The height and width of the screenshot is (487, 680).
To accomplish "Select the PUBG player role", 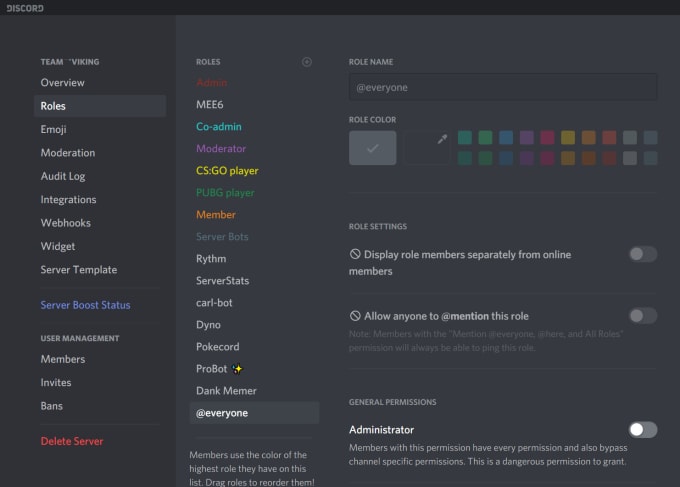I will pos(225,193).
